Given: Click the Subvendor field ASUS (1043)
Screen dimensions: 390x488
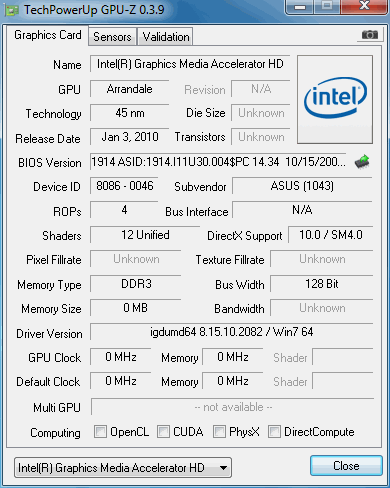Looking at the screenshot, I should coord(302,186).
